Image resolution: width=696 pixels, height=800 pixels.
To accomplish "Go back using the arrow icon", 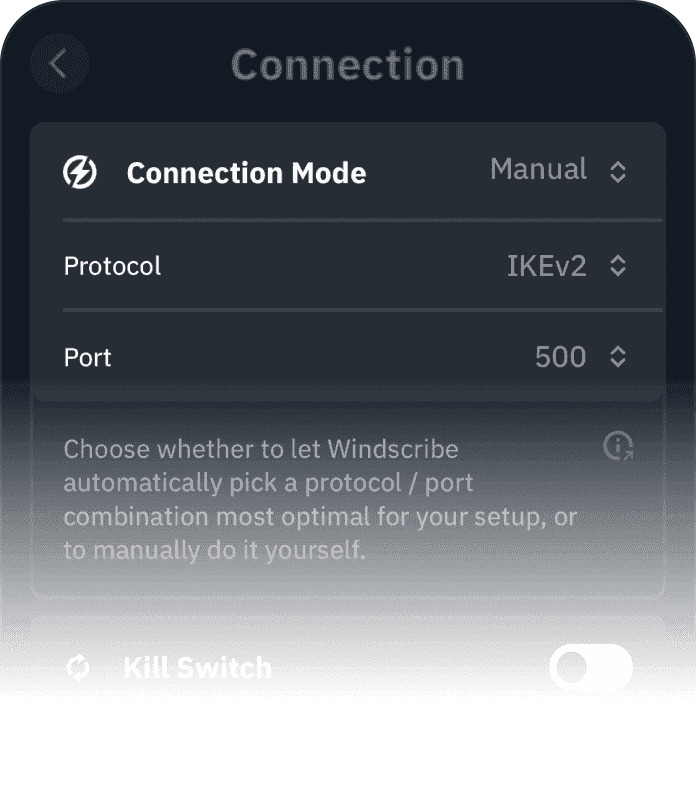I will [58, 65].
